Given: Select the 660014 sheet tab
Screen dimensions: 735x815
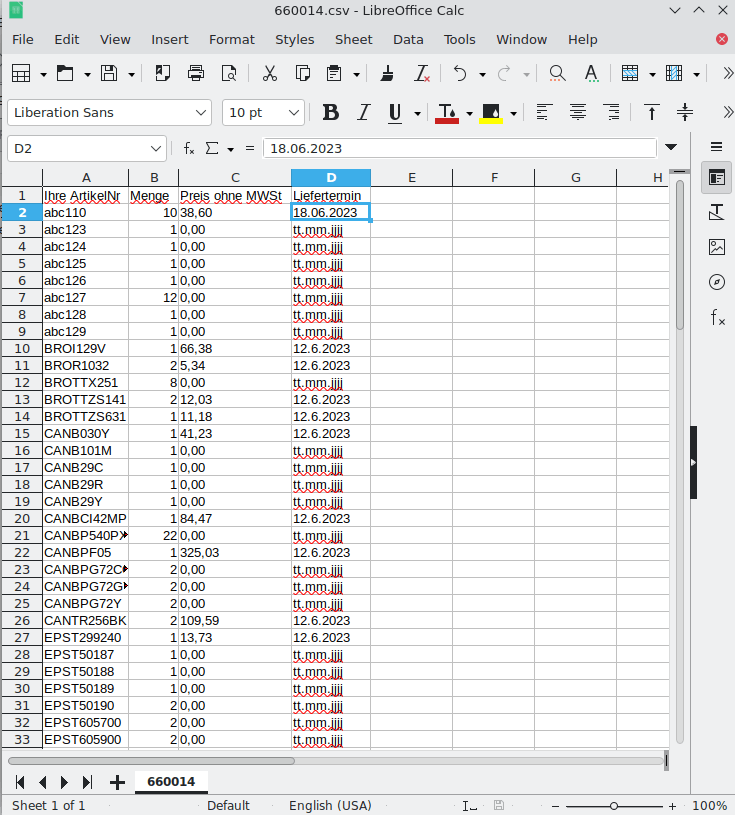Looking at the screenshot, I should click(170, 781).
